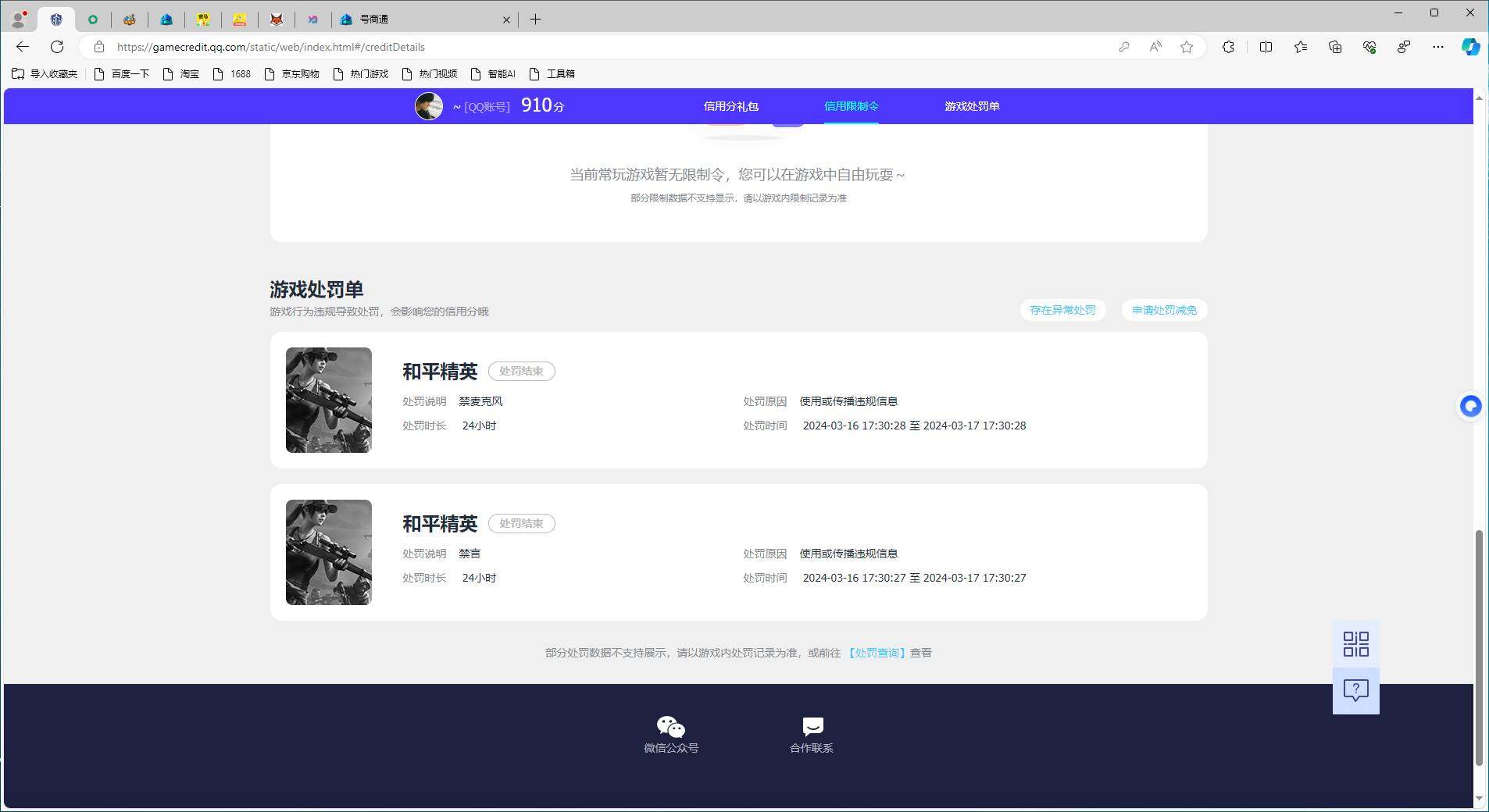Activate Read Aloud icon

1155,47
